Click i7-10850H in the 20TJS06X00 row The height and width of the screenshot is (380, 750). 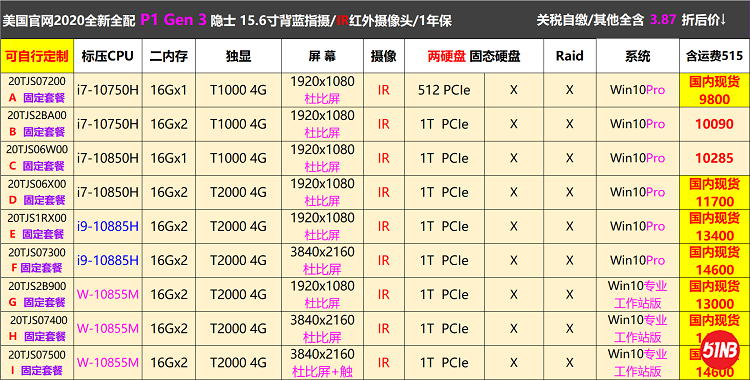click(108, 192)
